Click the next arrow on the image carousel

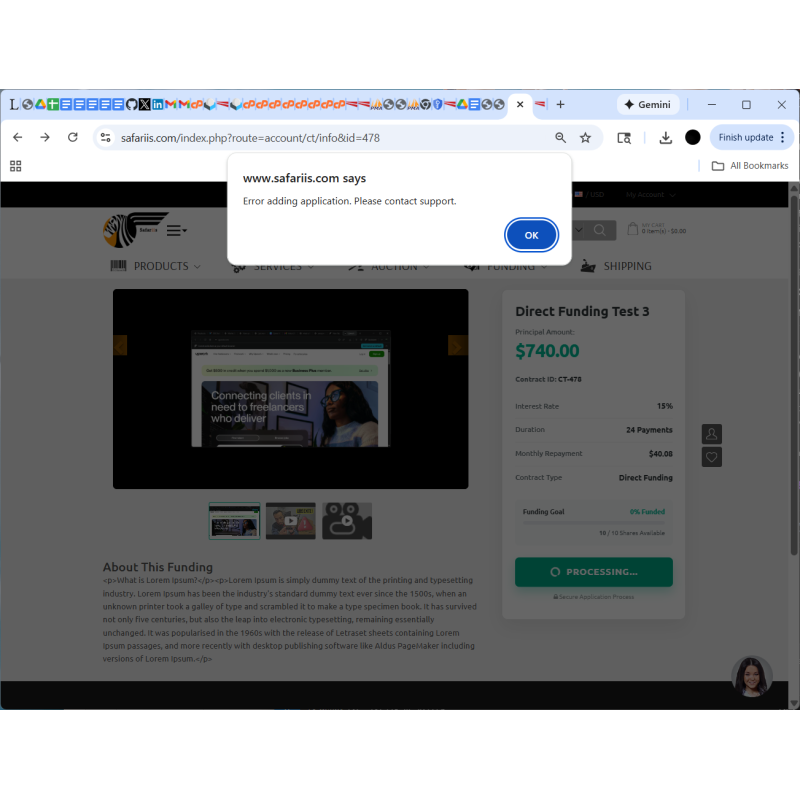[x=459, y=345]
